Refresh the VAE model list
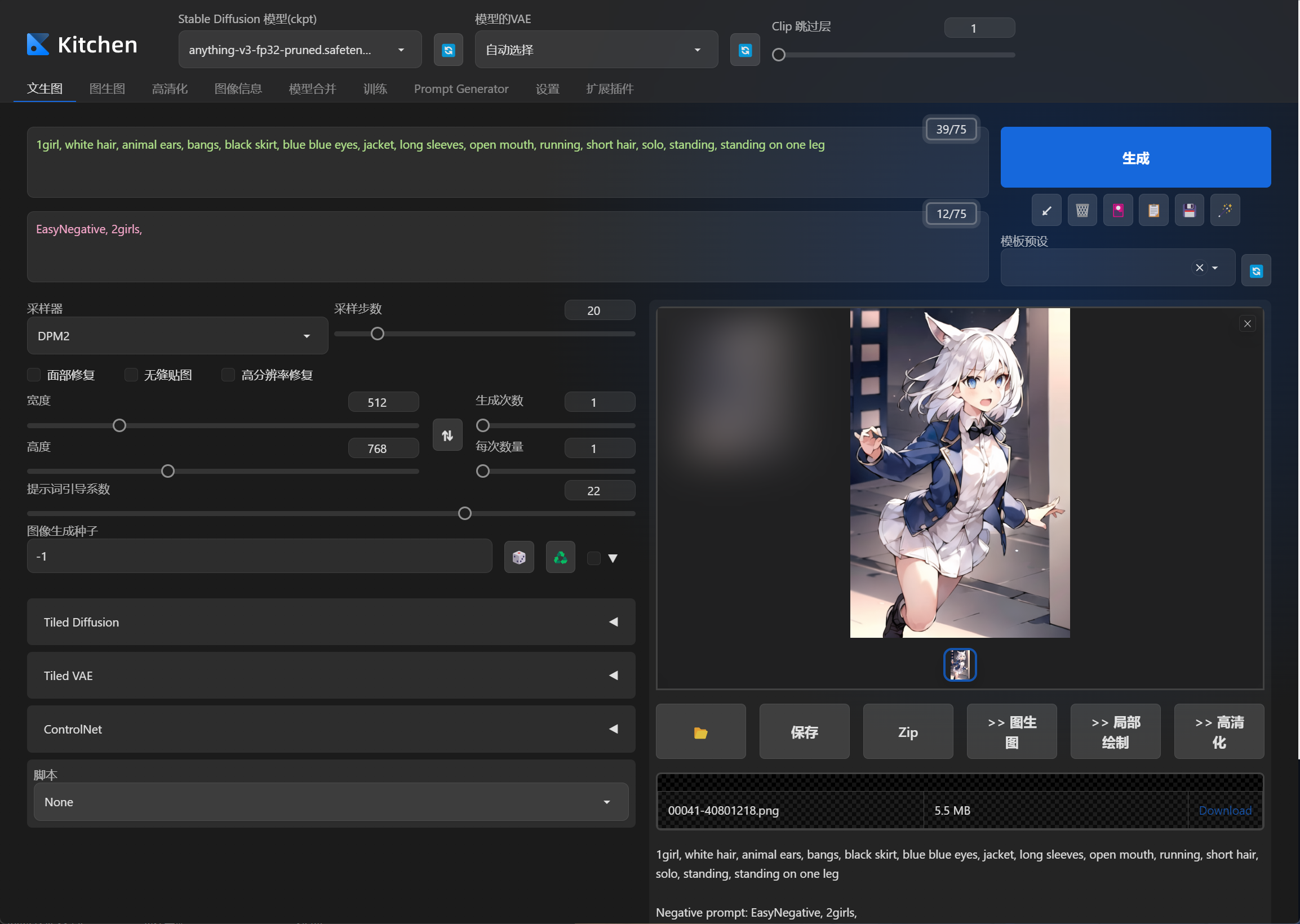This screenshot has height=924, width=1300. pos(745,50)
